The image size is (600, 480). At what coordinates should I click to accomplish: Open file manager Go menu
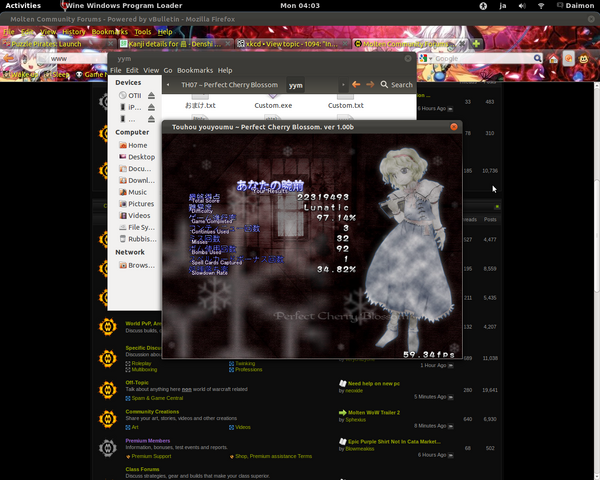pos(168,70)
